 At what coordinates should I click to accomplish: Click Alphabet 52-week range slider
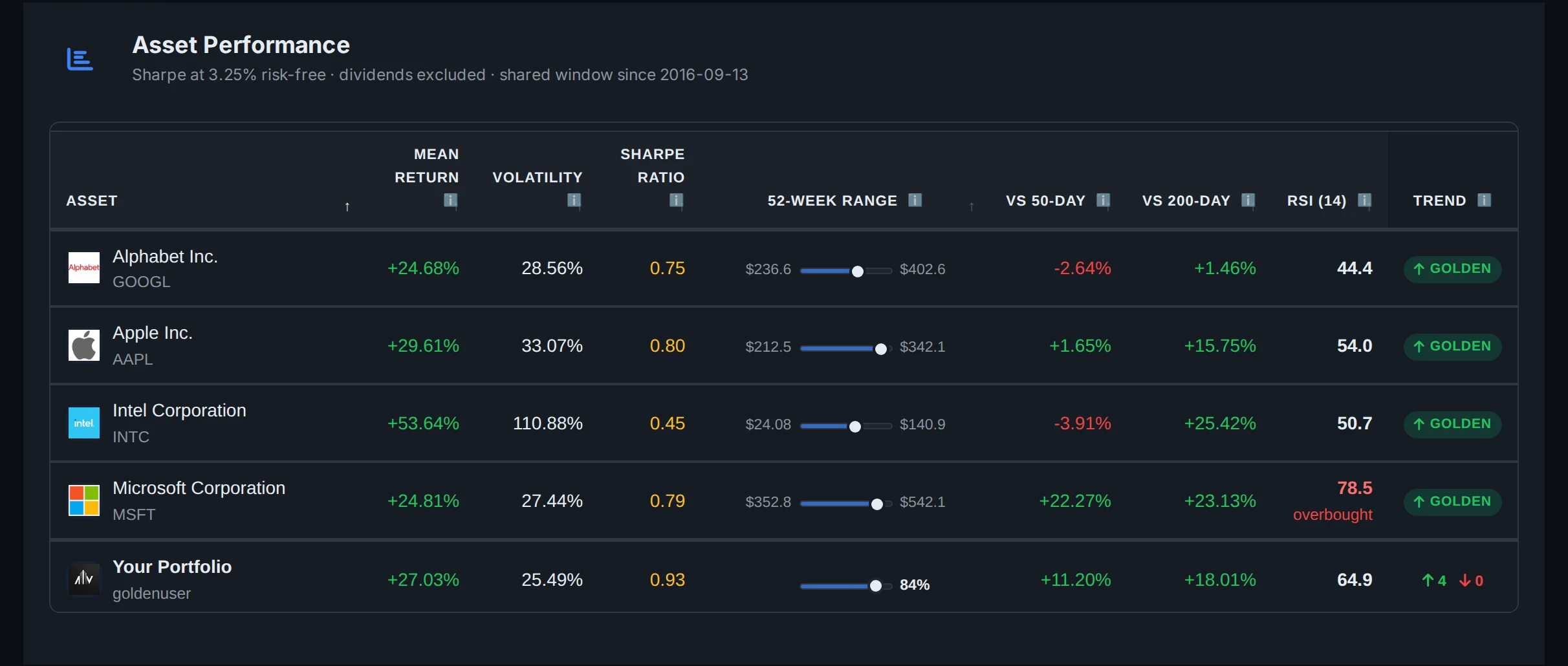pos(846,271)
